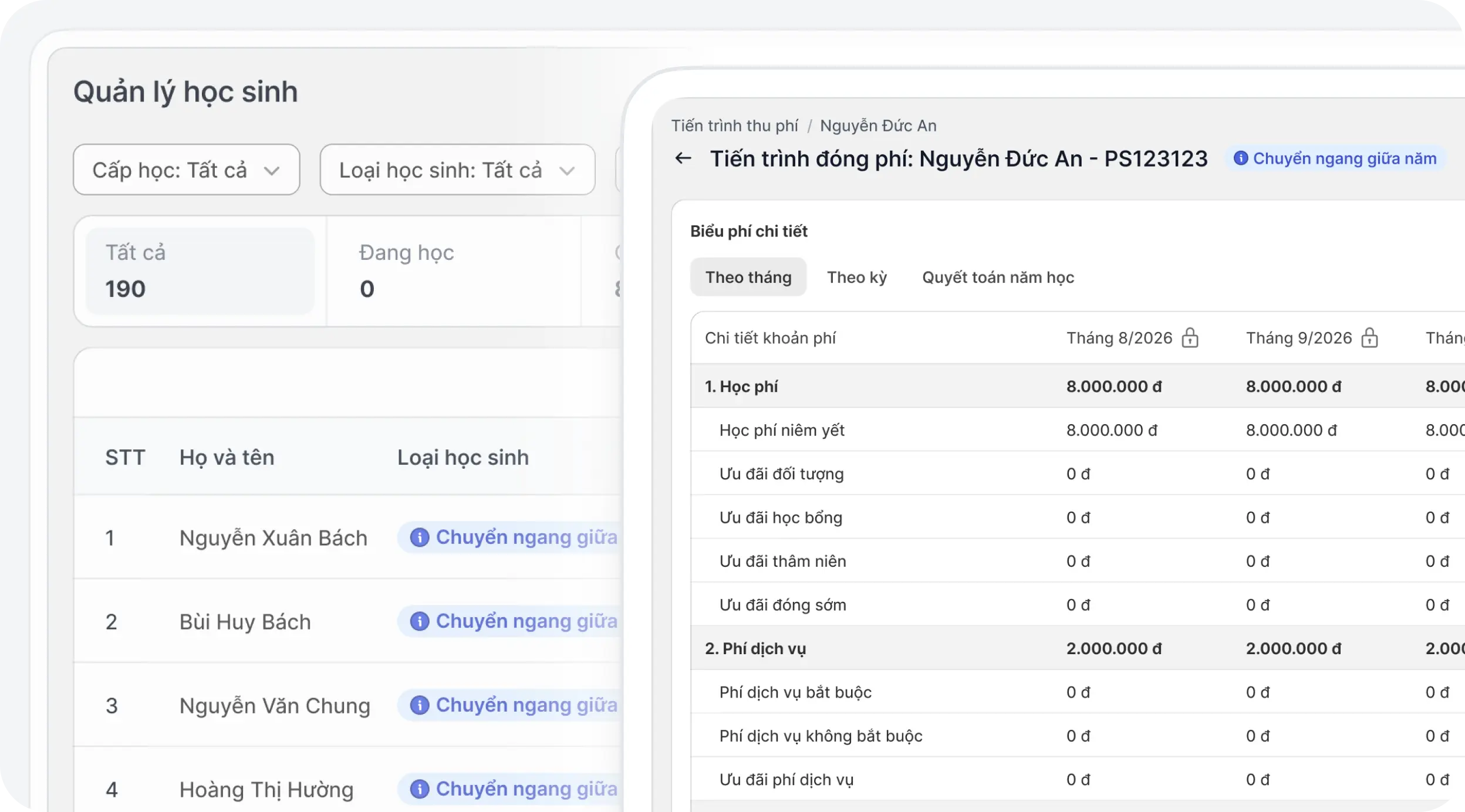Click Tháng 8/2026 total for 1. Học phí
Viewport: 1465px width, 812px height.
coord(1114,386)
